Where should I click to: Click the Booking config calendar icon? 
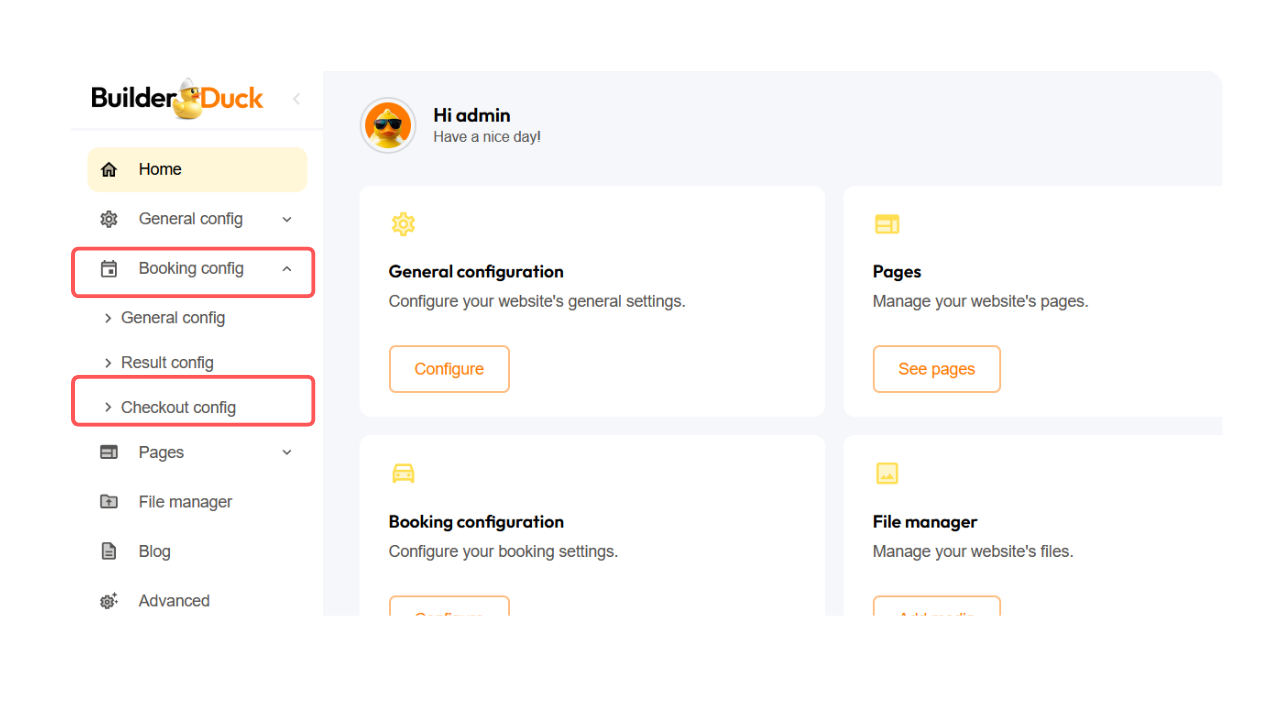pyautogui.click(x=109, y=269)
